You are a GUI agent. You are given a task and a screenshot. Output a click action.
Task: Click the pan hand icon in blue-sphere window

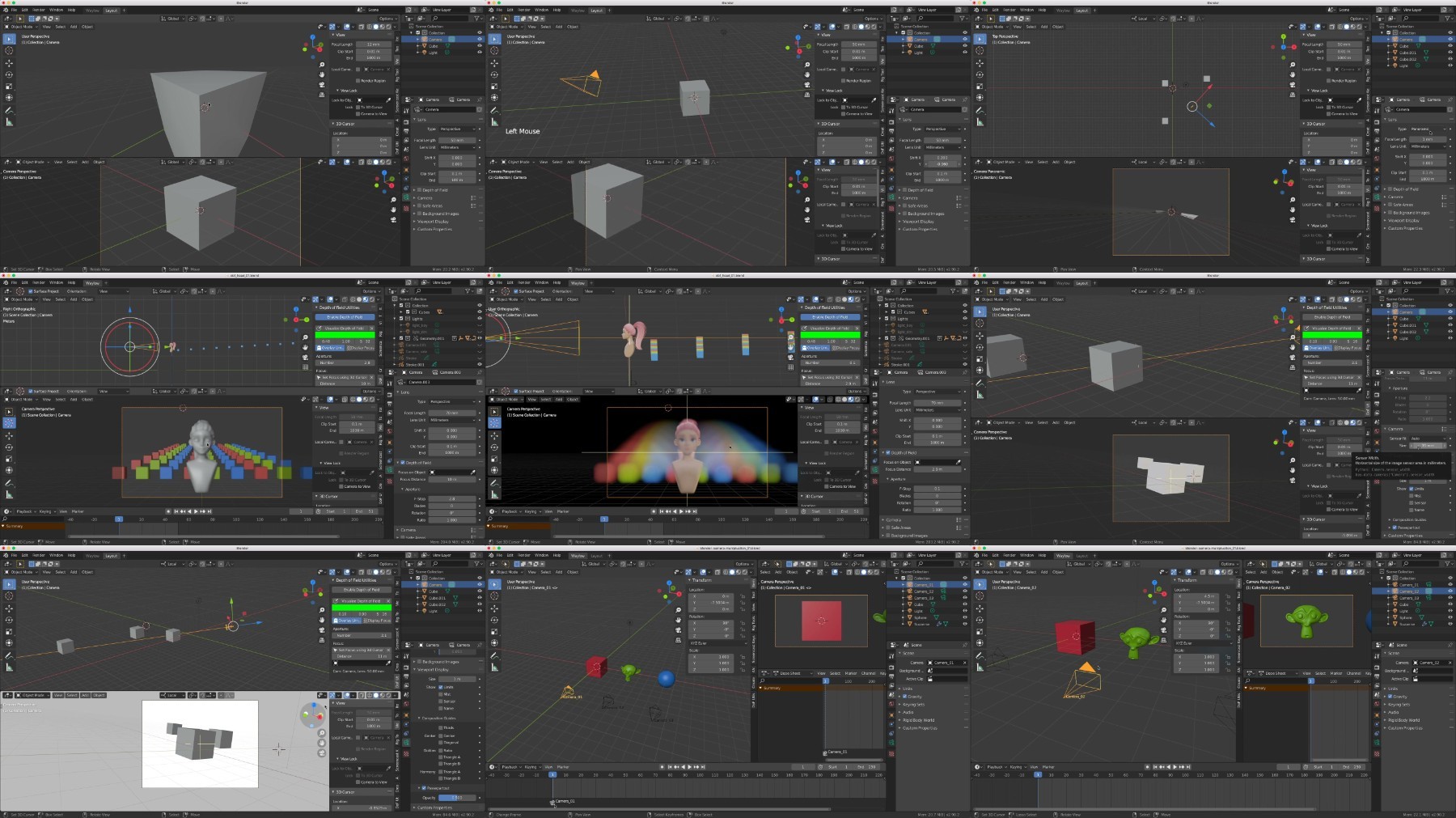tap(678, 620)
